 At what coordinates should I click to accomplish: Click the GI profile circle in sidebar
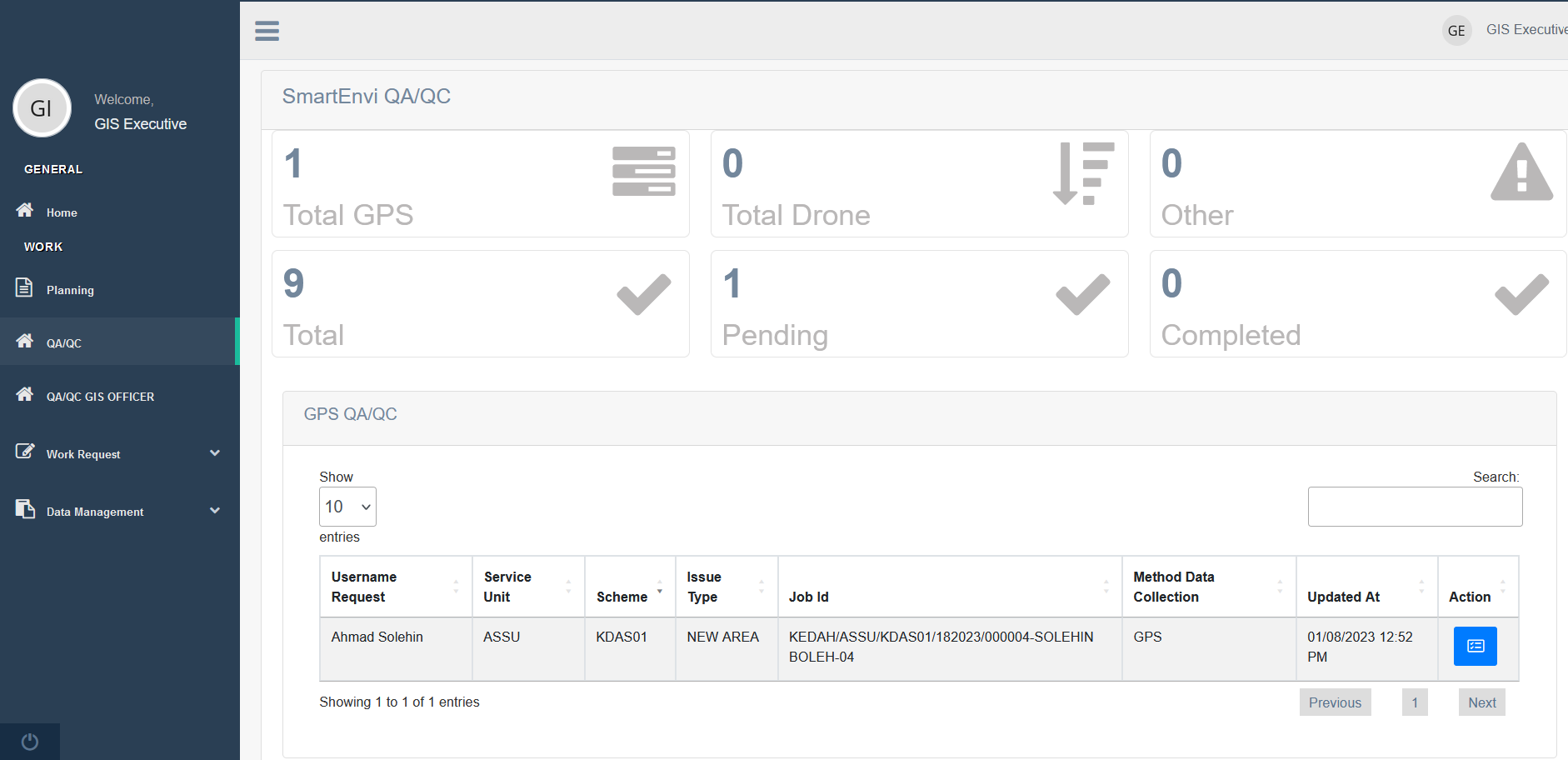(42, 108)
